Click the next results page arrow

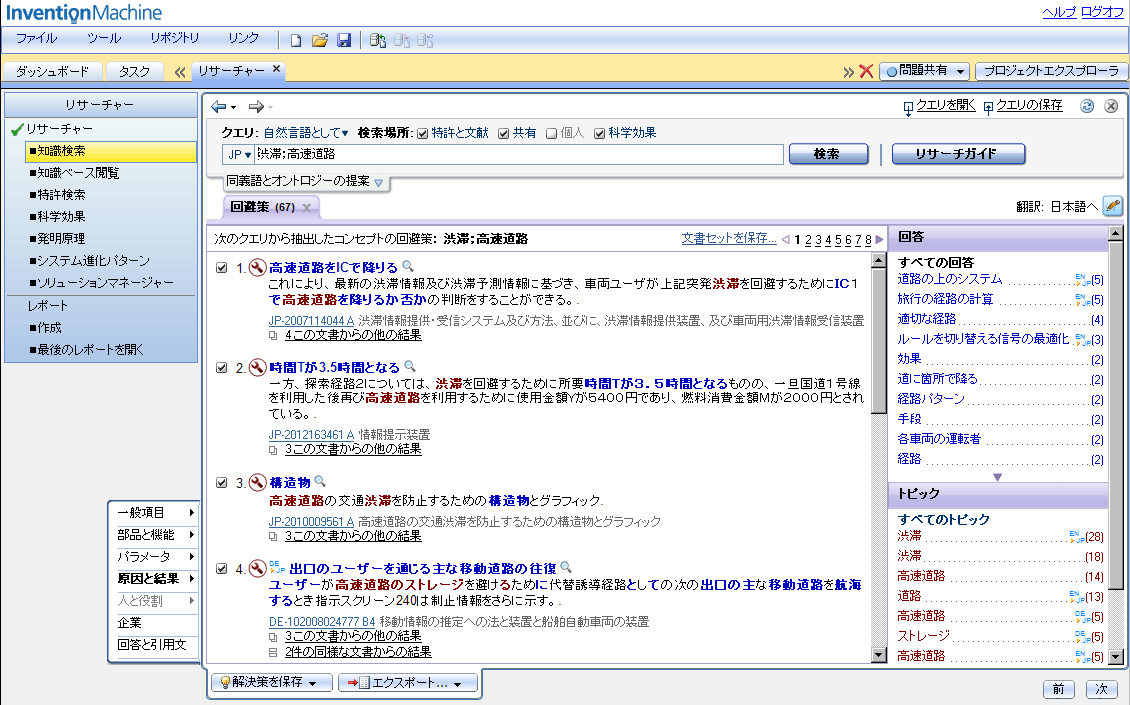pyautogui.click(x=879, y=239)
